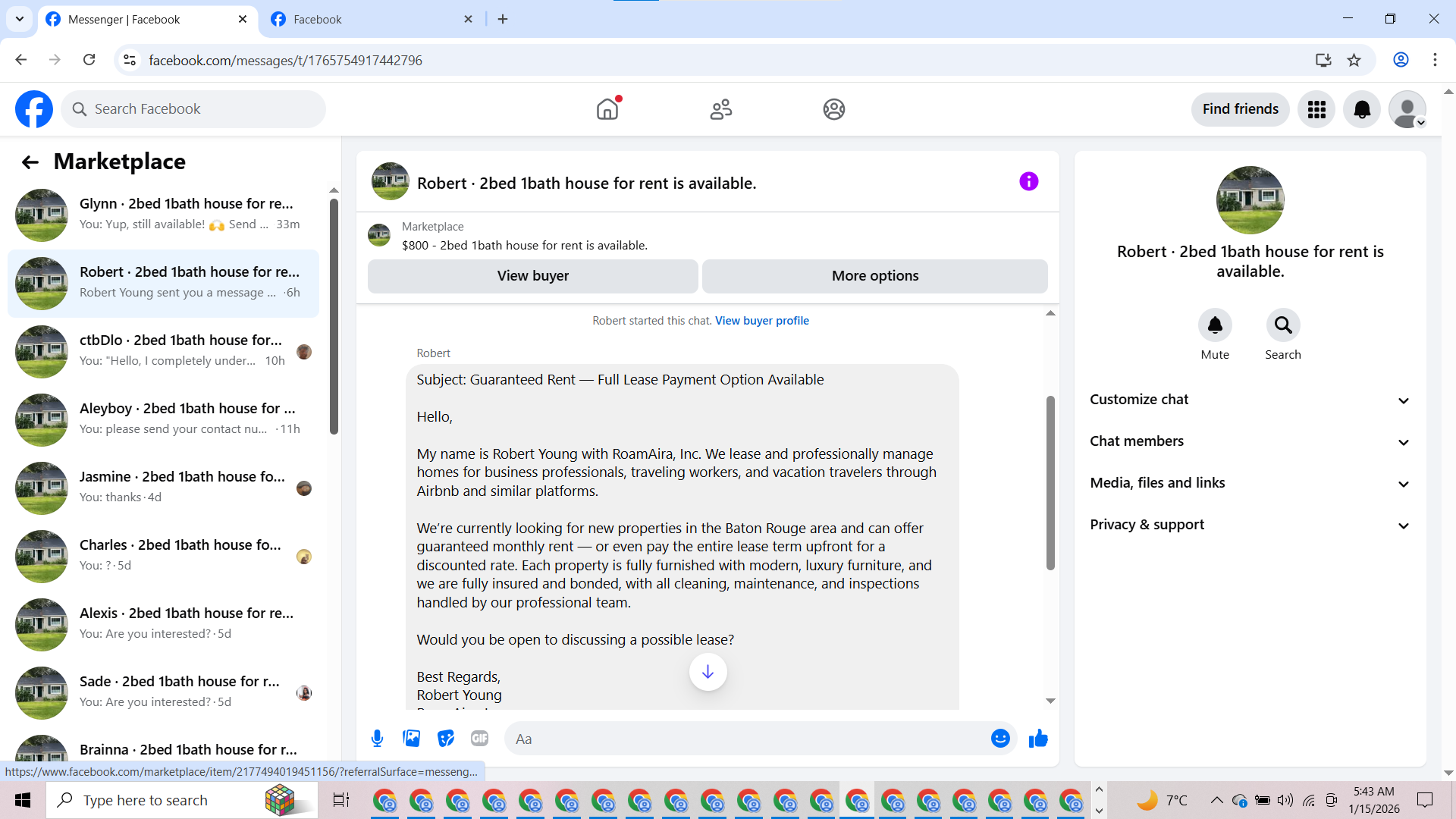Send a thumbs-up like

click(1038, 739)
